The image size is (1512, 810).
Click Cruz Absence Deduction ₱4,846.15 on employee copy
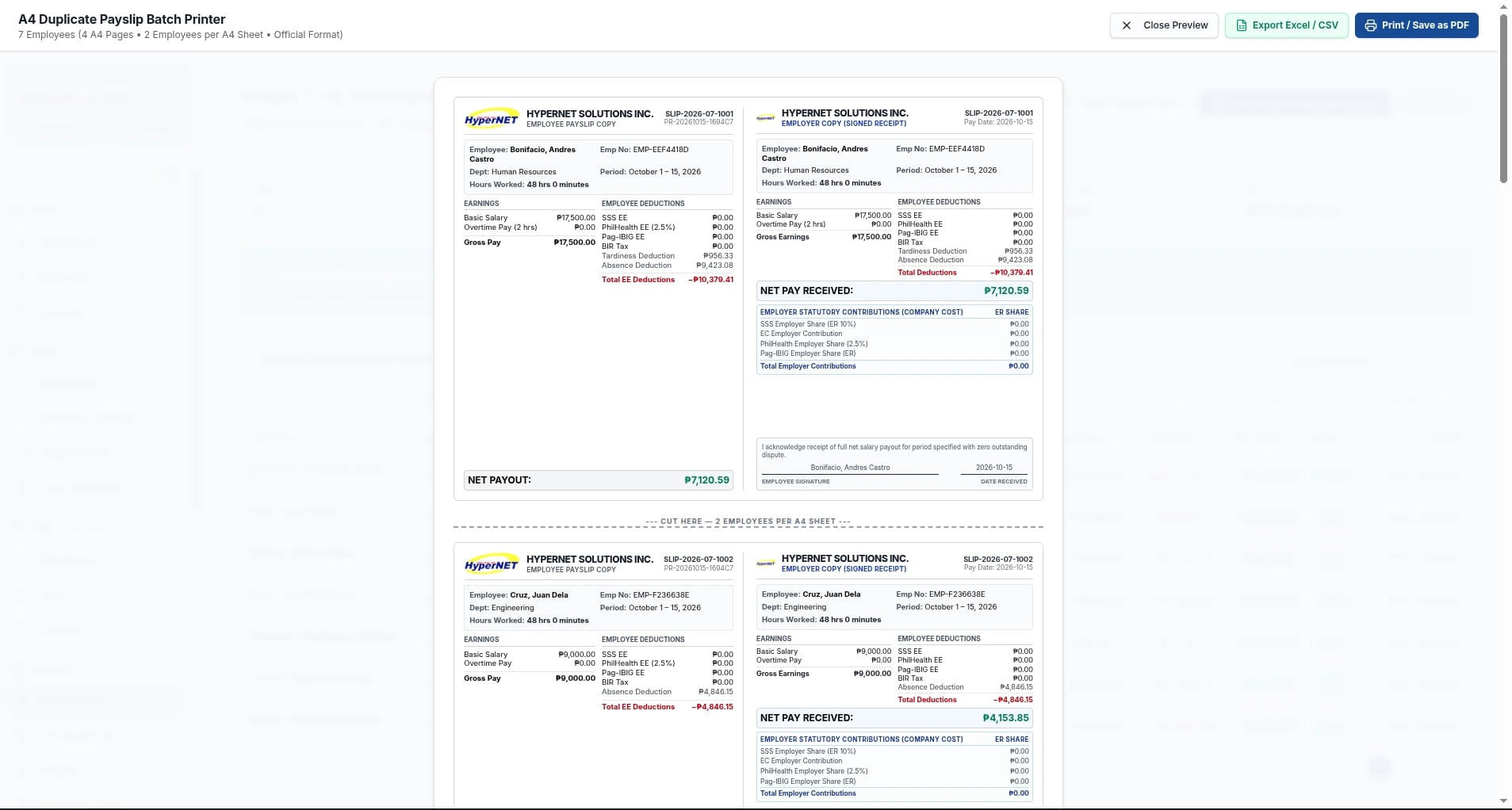click(667, 692)
